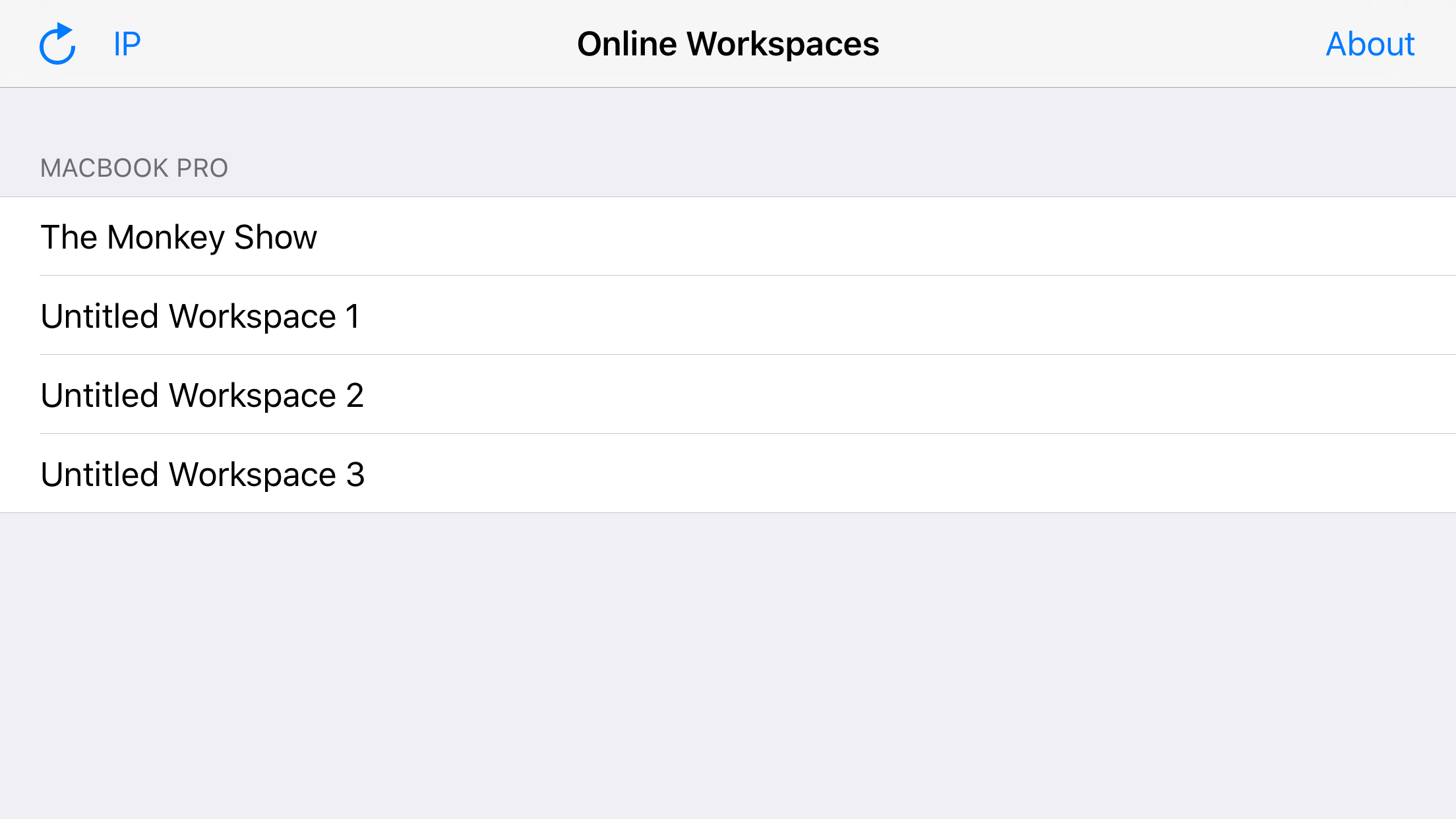Tap About in the navigation bar
This screenshot has height=819, width=1456.
(x=1370, y=44)
